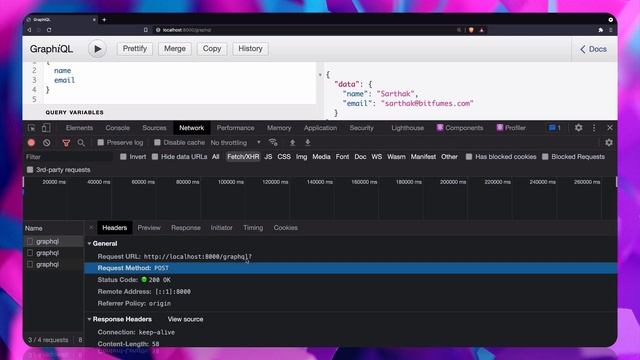The width and height of the screenshot is (640, 360).
Task: Collapse the General section
Action: [89, 244]
